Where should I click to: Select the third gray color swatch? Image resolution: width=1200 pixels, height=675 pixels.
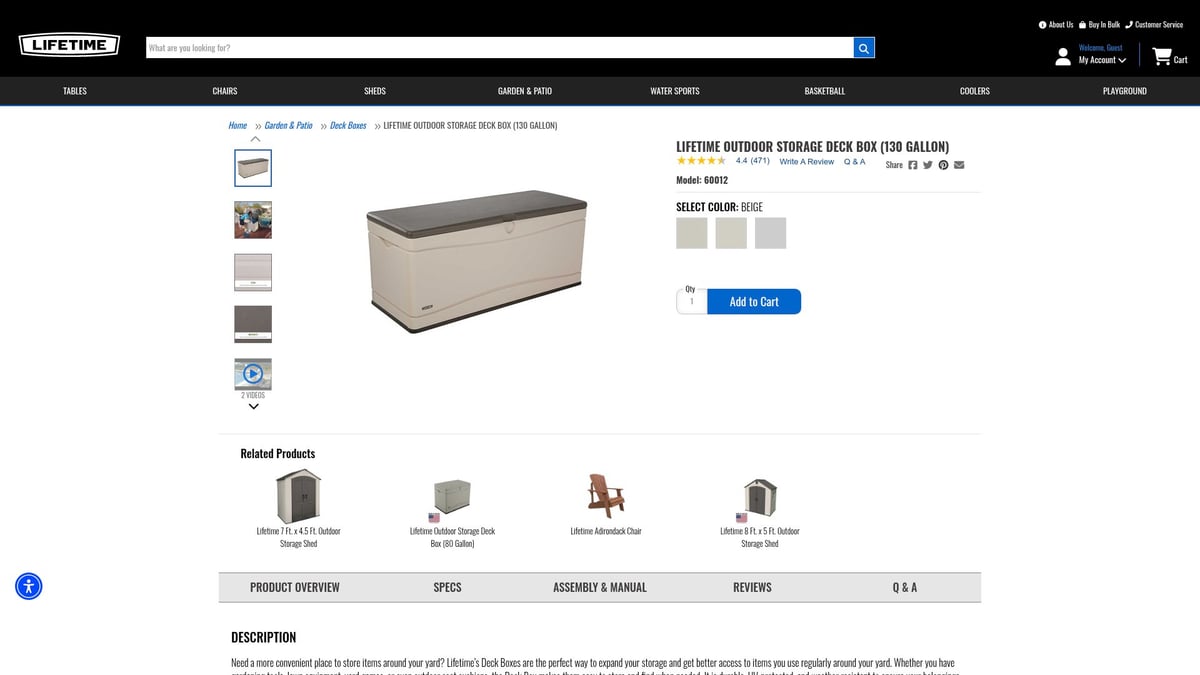(x=770, y=233)
